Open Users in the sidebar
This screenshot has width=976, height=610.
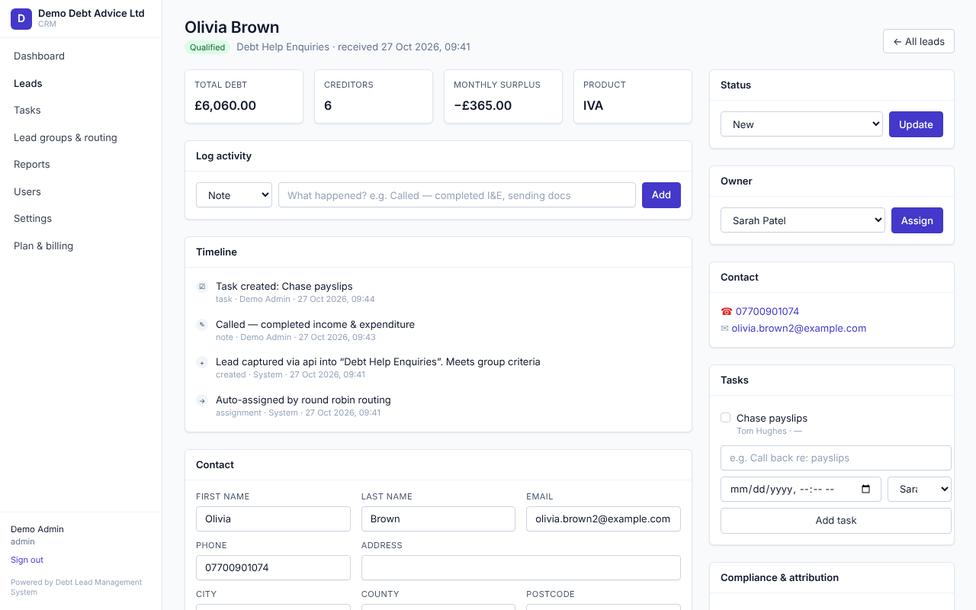point(27,192)
